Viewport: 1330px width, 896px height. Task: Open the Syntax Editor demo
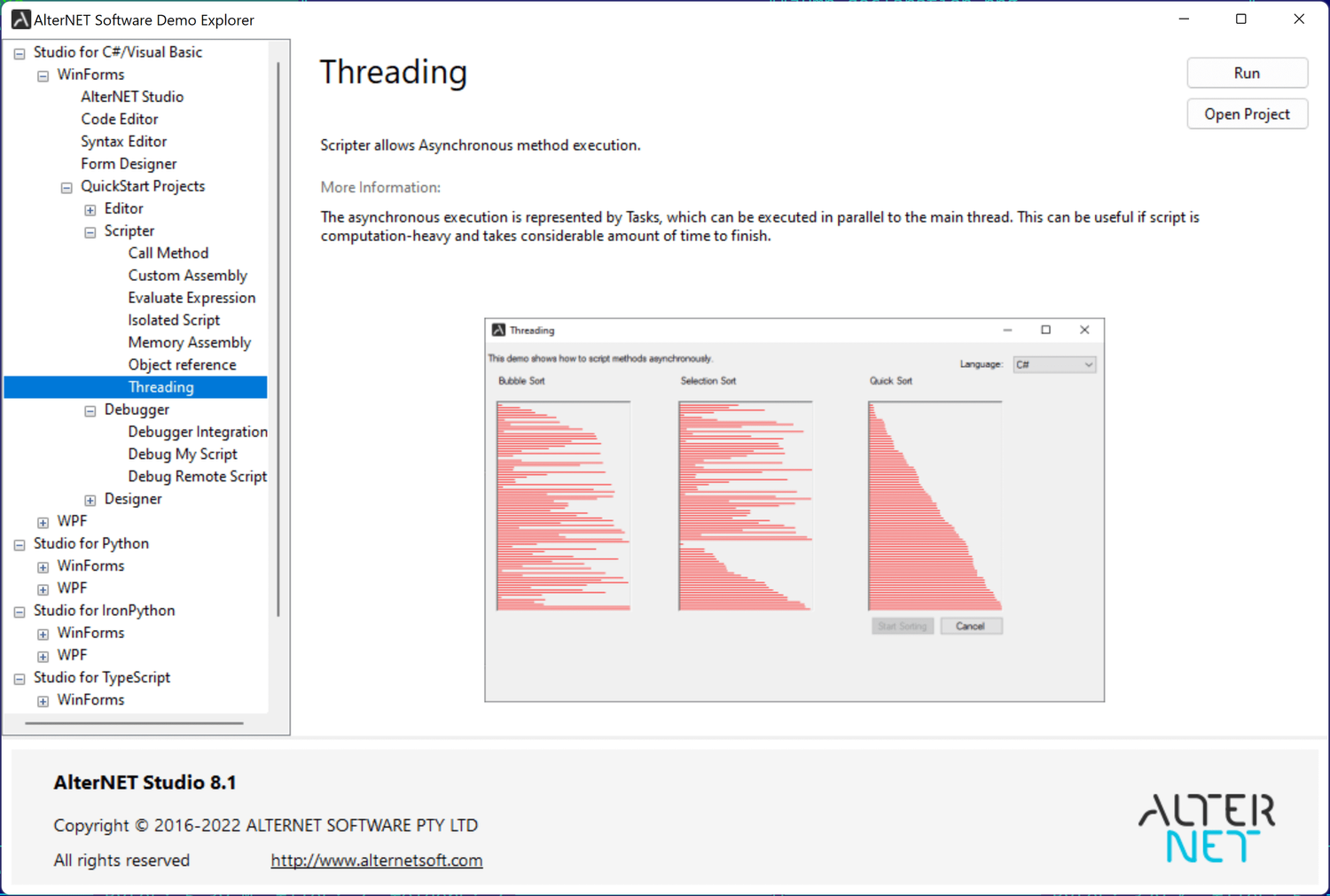pos(123,141)
